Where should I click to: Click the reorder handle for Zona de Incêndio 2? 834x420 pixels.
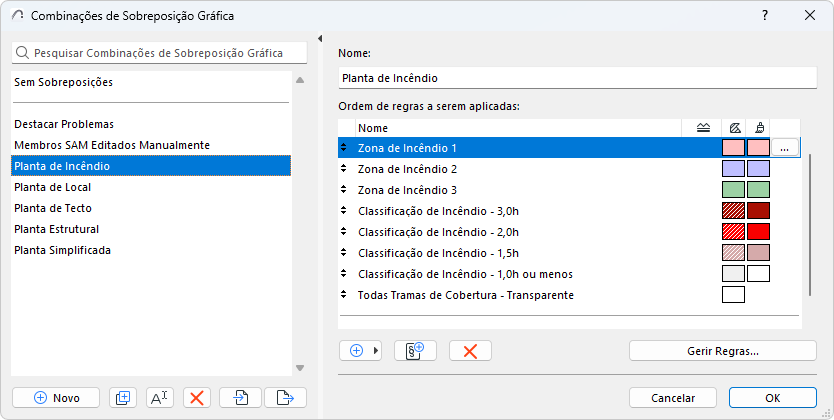[345, 169]
